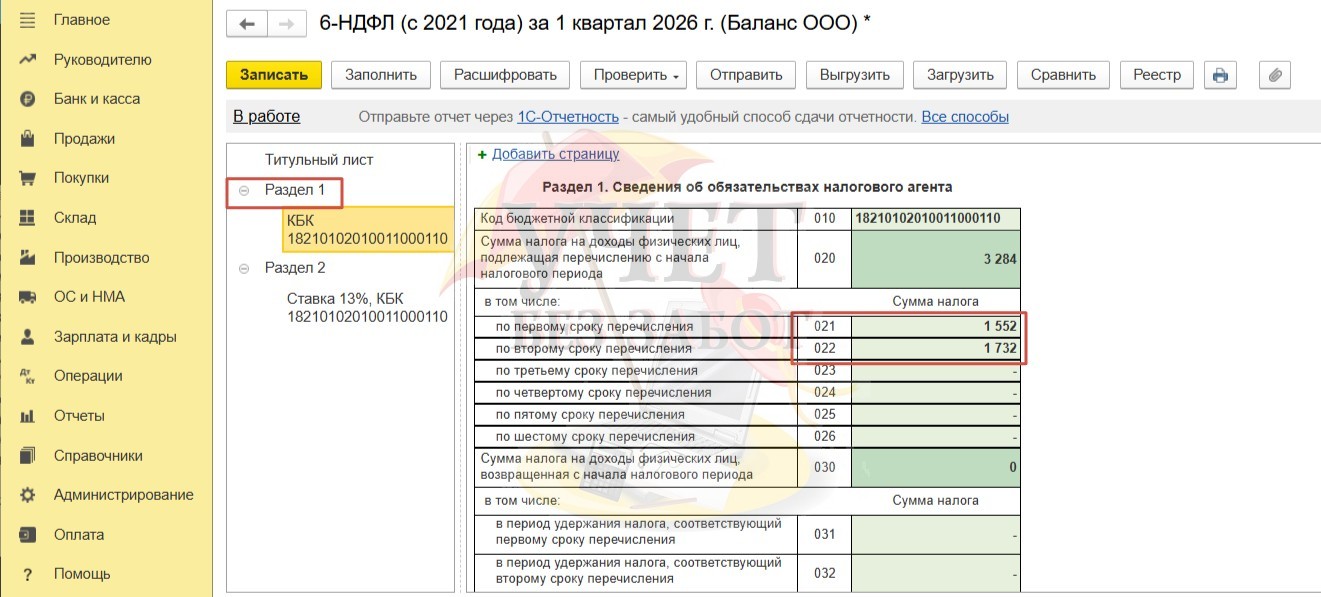Viewport: 1321px width, 597px height.
Task: Open the Главное menu section
Action: [81, 20]
